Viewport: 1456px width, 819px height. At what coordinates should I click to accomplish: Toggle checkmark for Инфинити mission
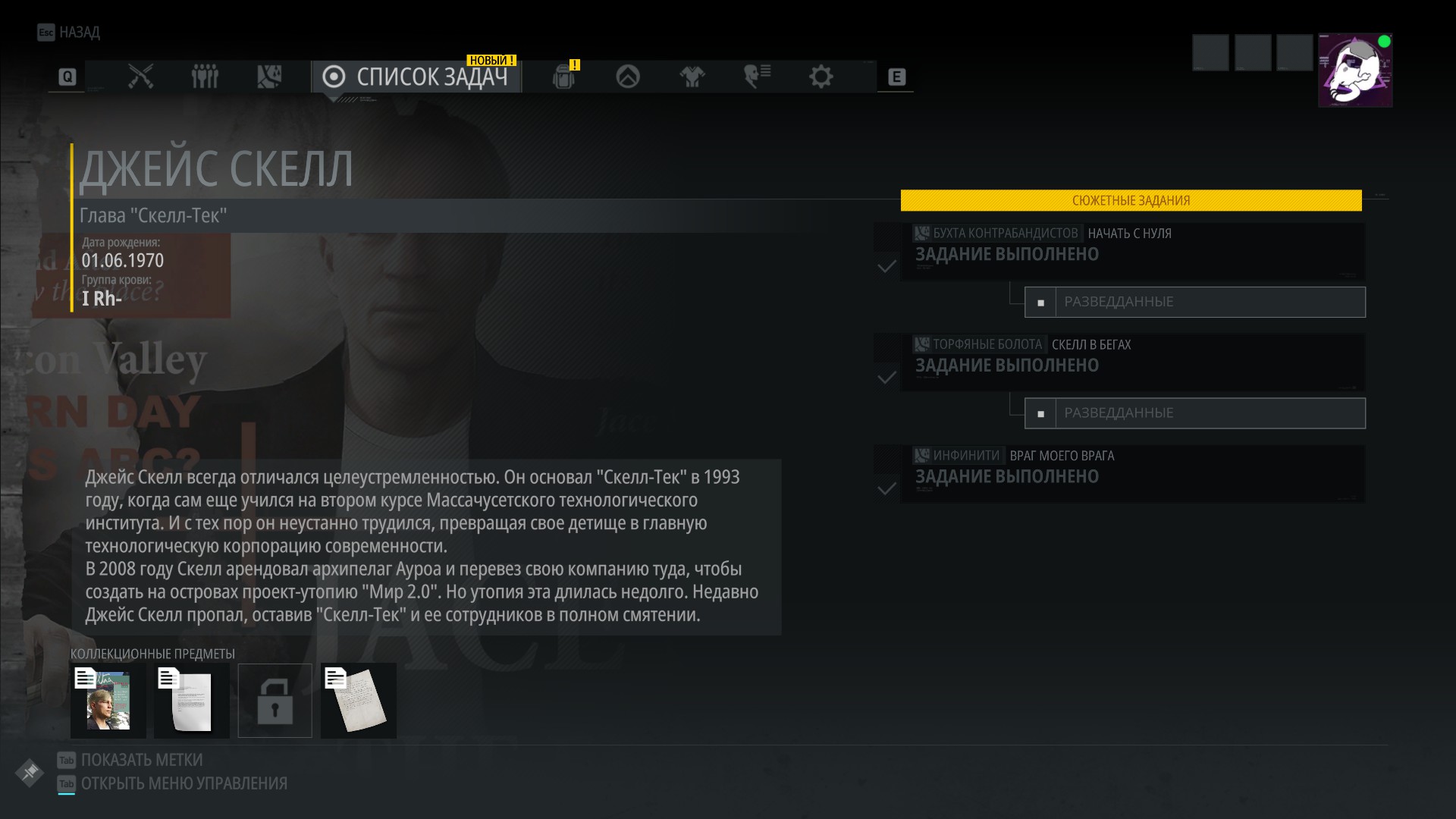point(886,489)
